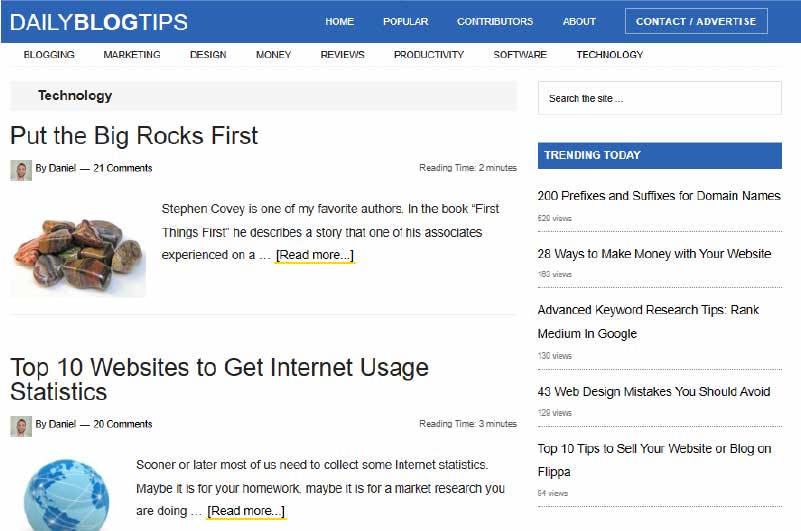This screenshot has height=531, width=801.
Task: Click the Trending Today header
Action: tap(659, 155)
